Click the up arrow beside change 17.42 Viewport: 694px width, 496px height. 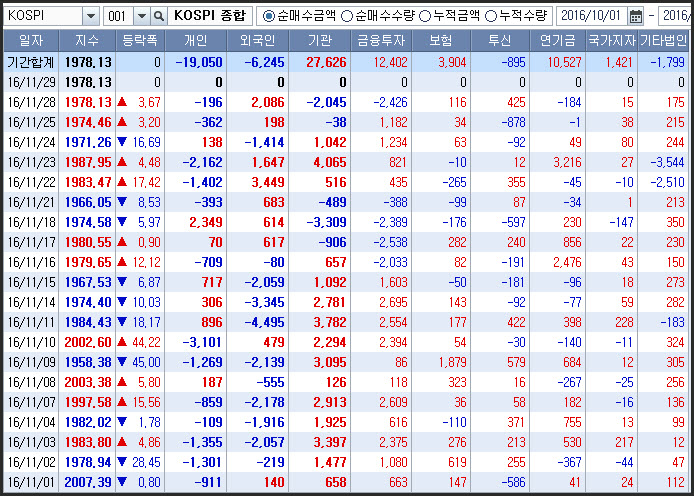pos(122,181)
